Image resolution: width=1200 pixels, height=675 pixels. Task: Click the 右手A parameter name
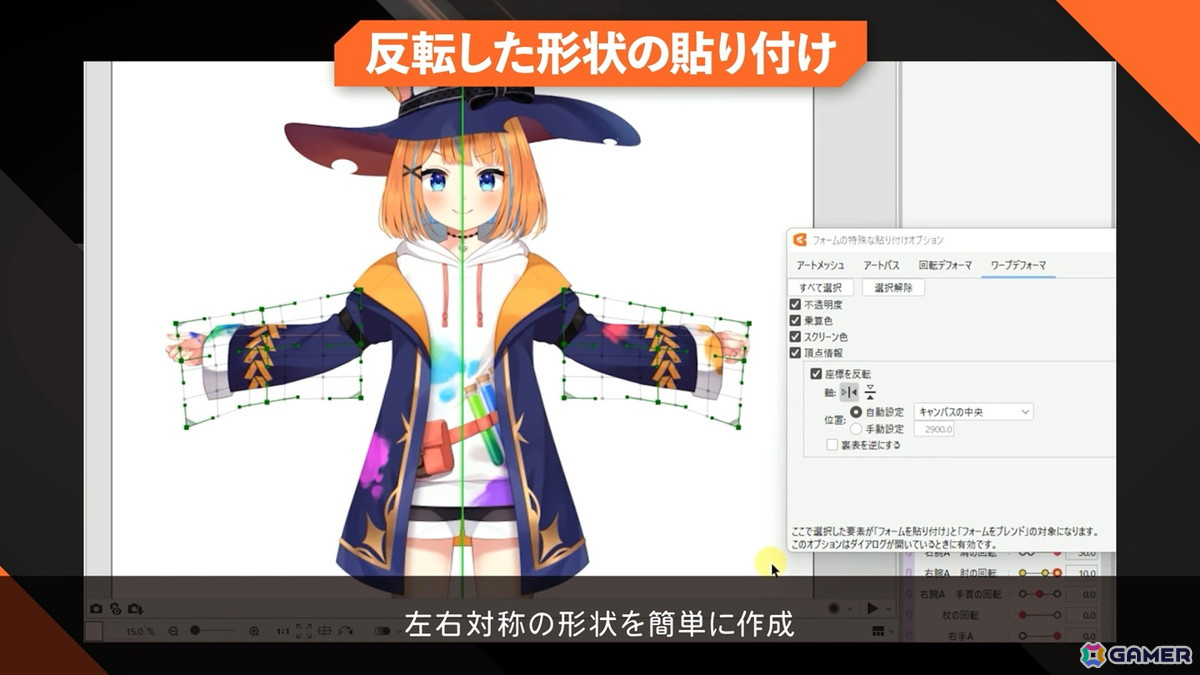click(x=960, y=636)
